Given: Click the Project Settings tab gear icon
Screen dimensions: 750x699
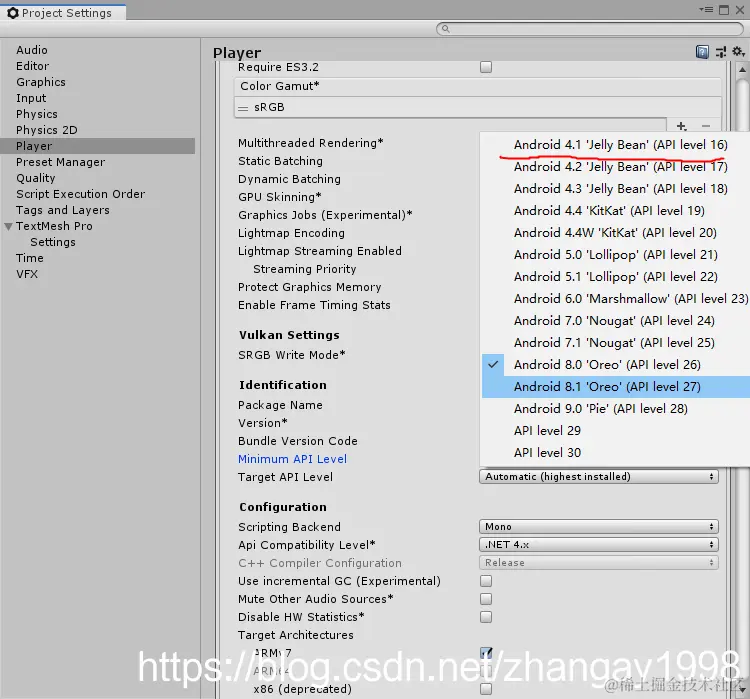Looking at the screenshot, I should (13, 13).
